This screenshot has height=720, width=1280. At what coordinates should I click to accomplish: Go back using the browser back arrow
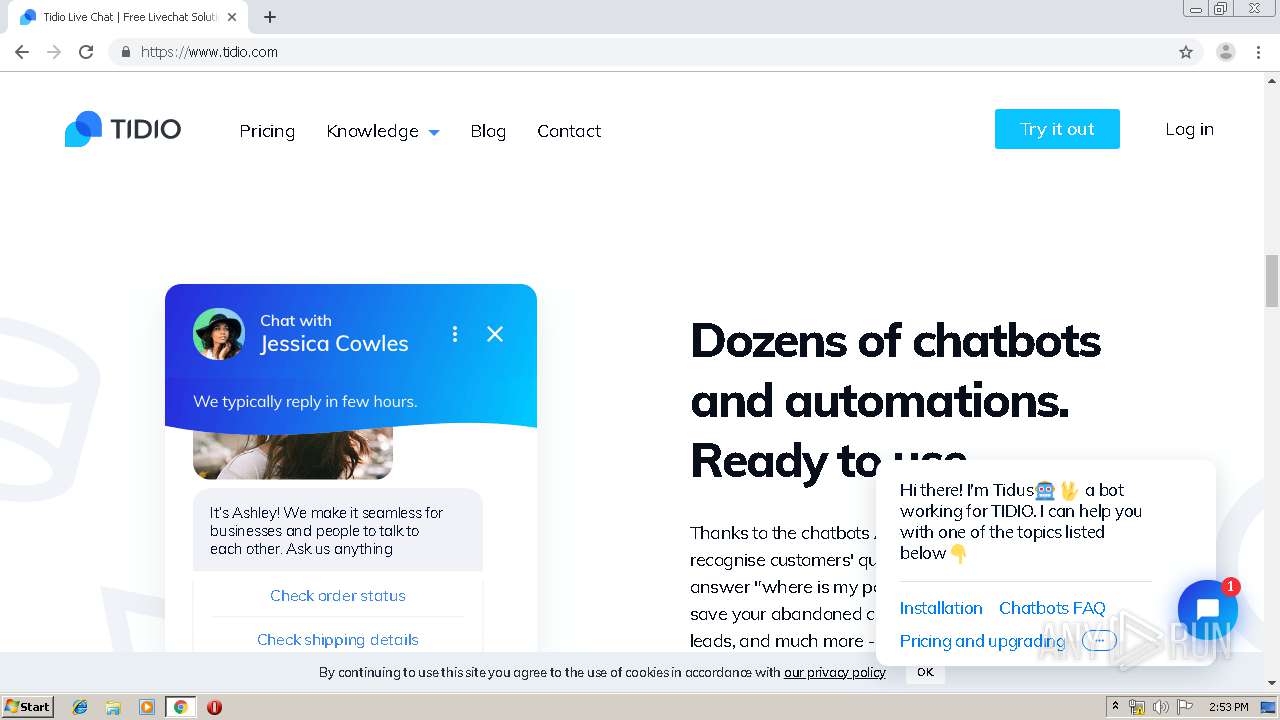click(x=22, y=52)
